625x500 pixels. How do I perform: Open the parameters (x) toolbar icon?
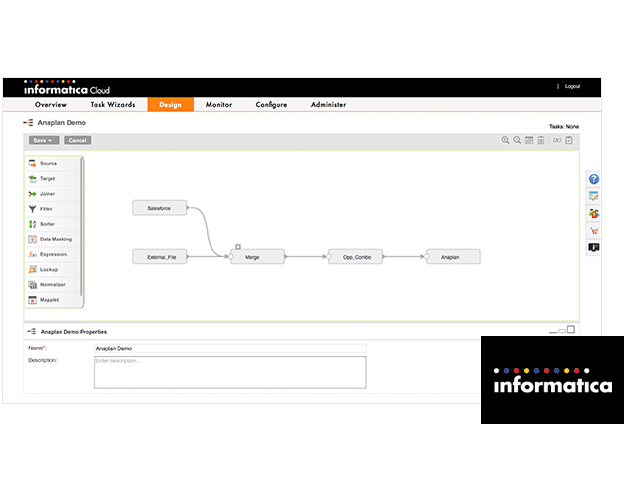(x=557, y=140)
